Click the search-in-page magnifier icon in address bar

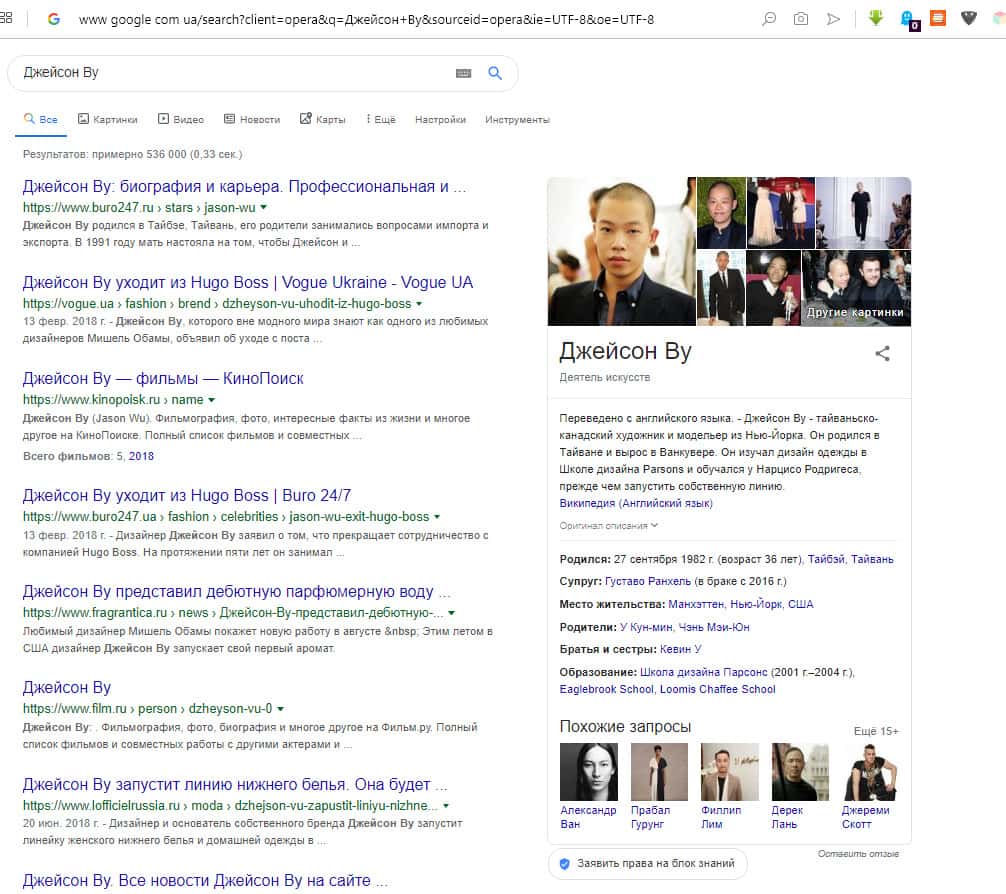pos(769,19)
